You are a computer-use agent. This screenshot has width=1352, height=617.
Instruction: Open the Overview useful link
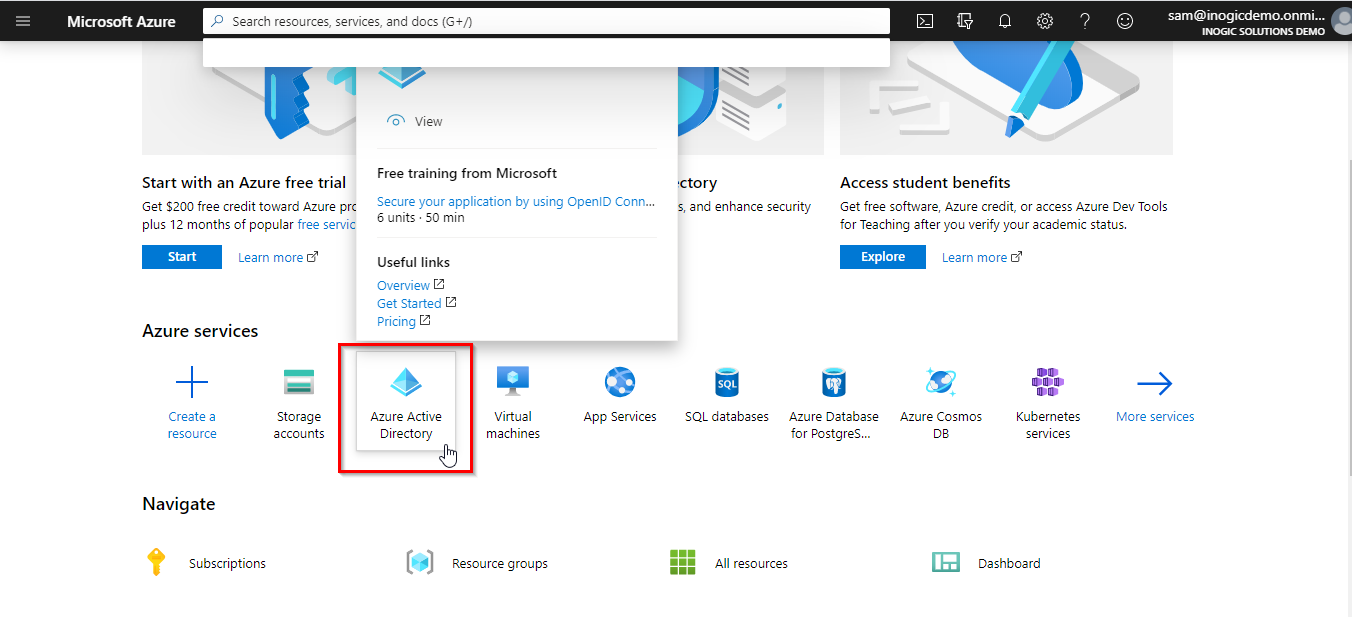coord(410,285)
